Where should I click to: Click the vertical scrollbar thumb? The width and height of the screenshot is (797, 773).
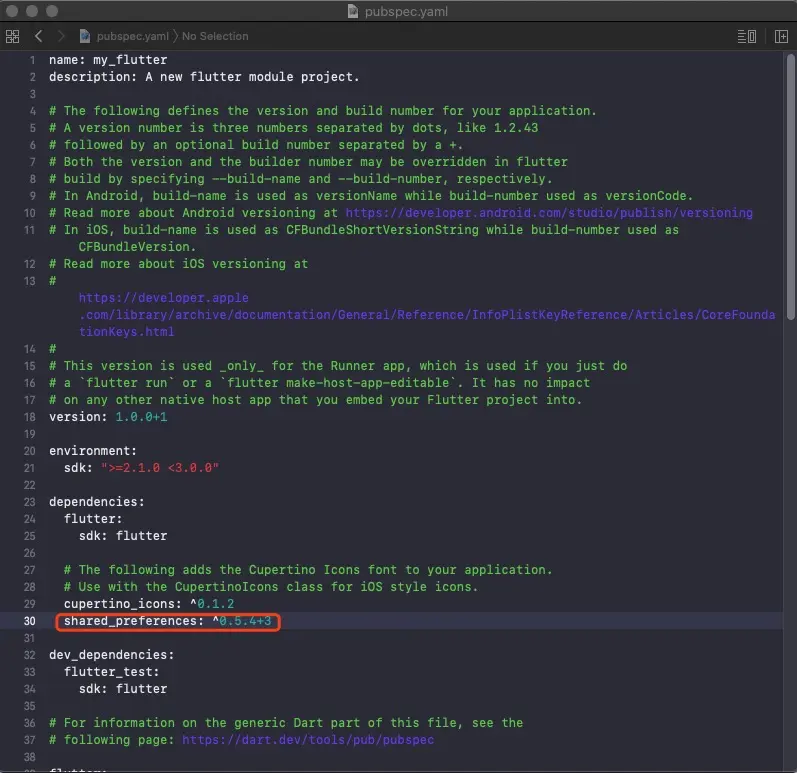pyautogui.click(x=790, y=187)
